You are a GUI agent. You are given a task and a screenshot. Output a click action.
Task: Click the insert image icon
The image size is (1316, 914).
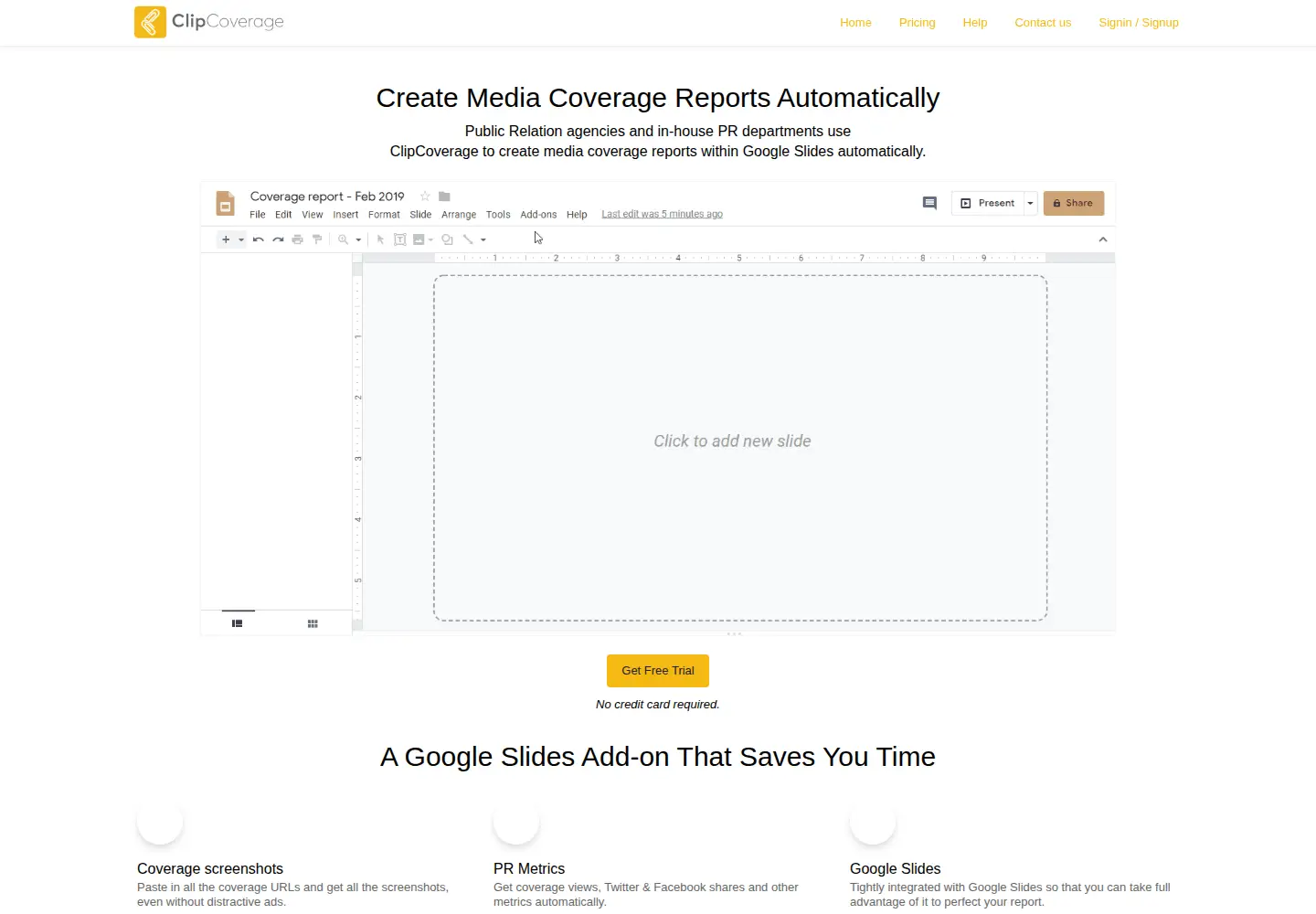coord(419,239)
